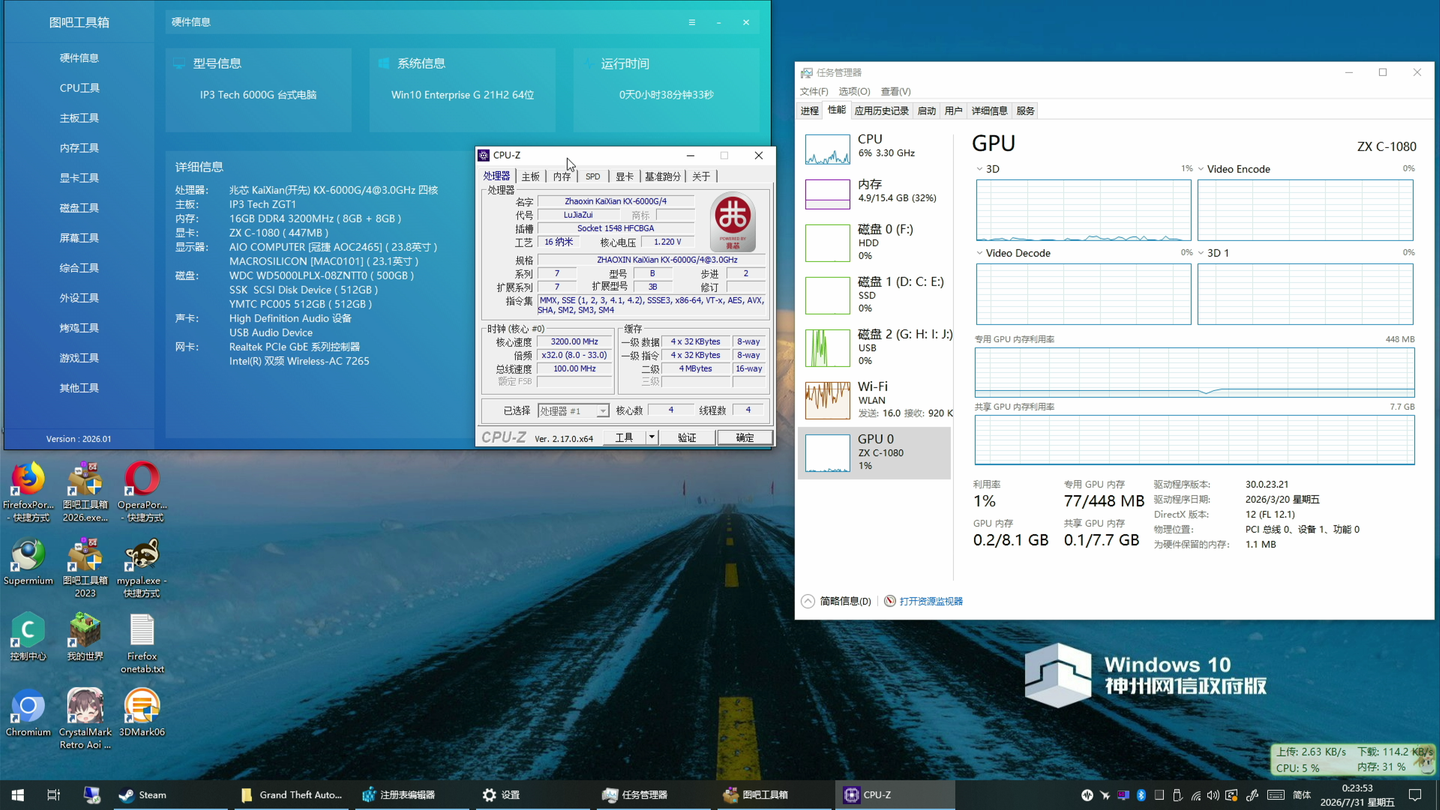
Task: Open the safely remove USB tray icon
Action: pos(1177,795)
